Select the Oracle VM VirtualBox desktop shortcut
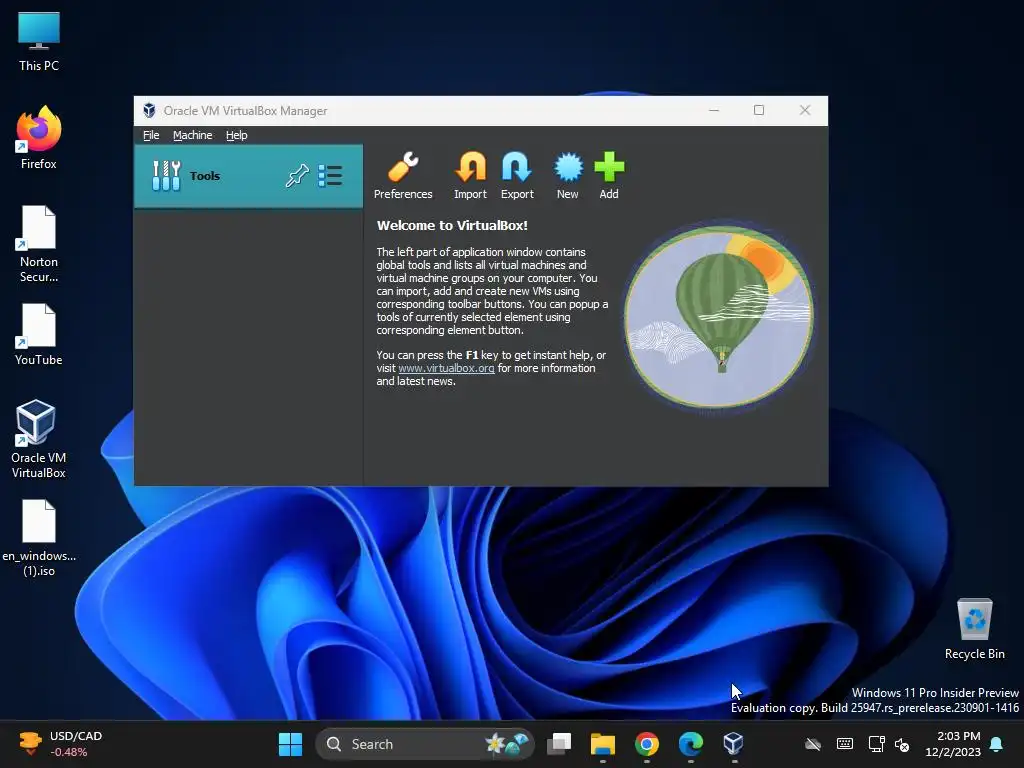The height and width of the screenshot is (768, 1024). (x=39, y=439)
